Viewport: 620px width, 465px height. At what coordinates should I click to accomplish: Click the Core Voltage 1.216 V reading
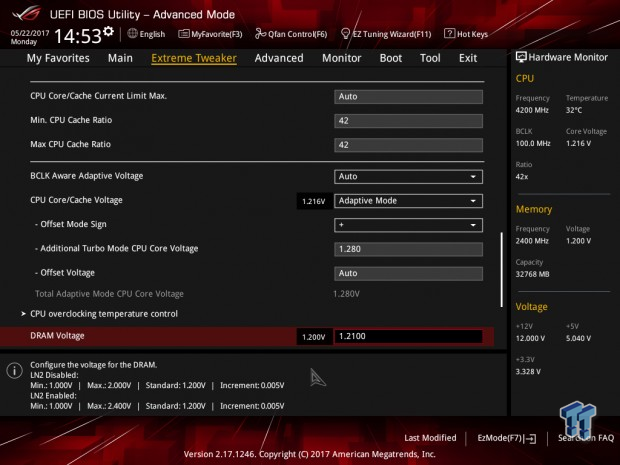tap(578, 144)
